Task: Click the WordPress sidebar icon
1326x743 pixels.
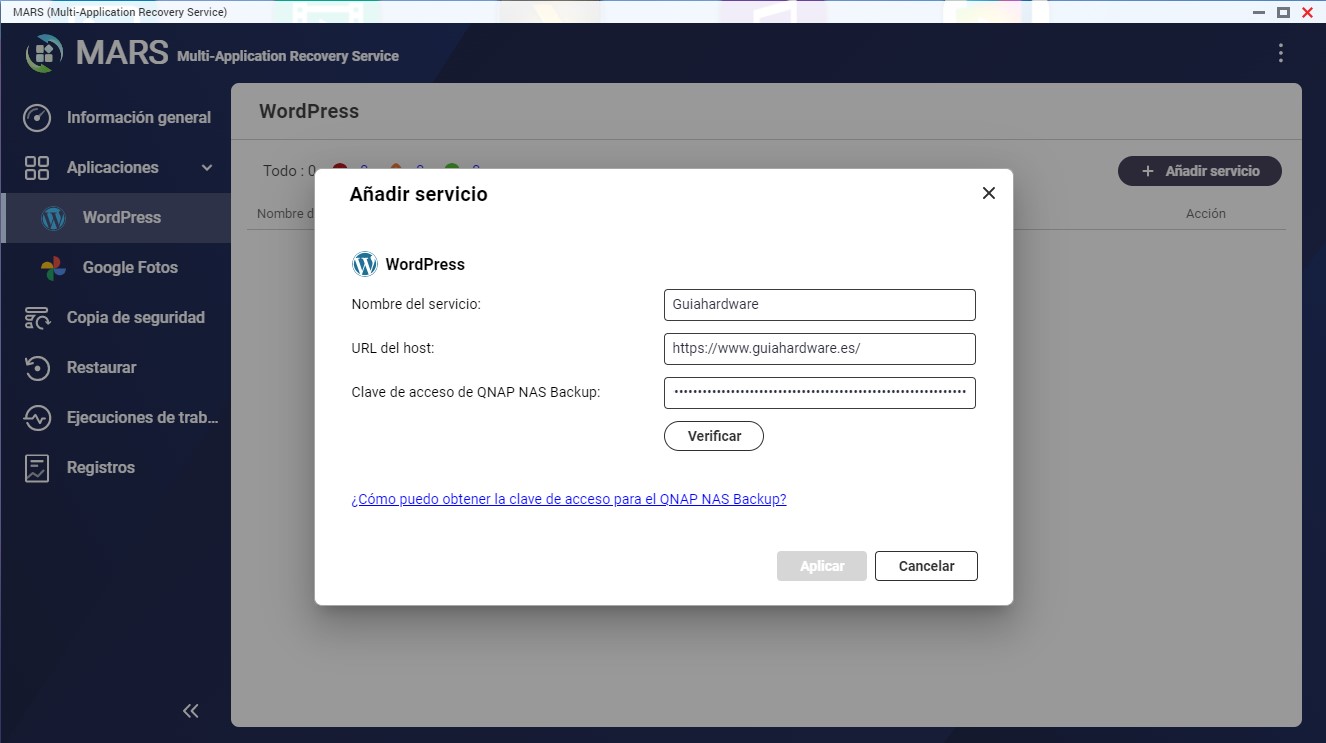Action: (53, 218)
